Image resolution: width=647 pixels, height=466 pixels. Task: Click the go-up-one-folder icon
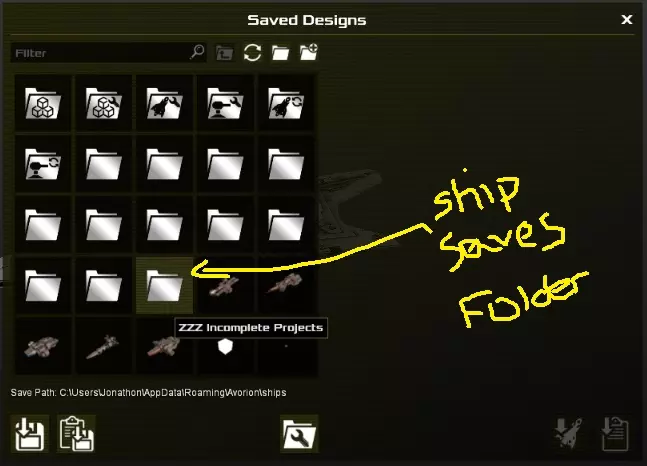[x=224, y=53]
